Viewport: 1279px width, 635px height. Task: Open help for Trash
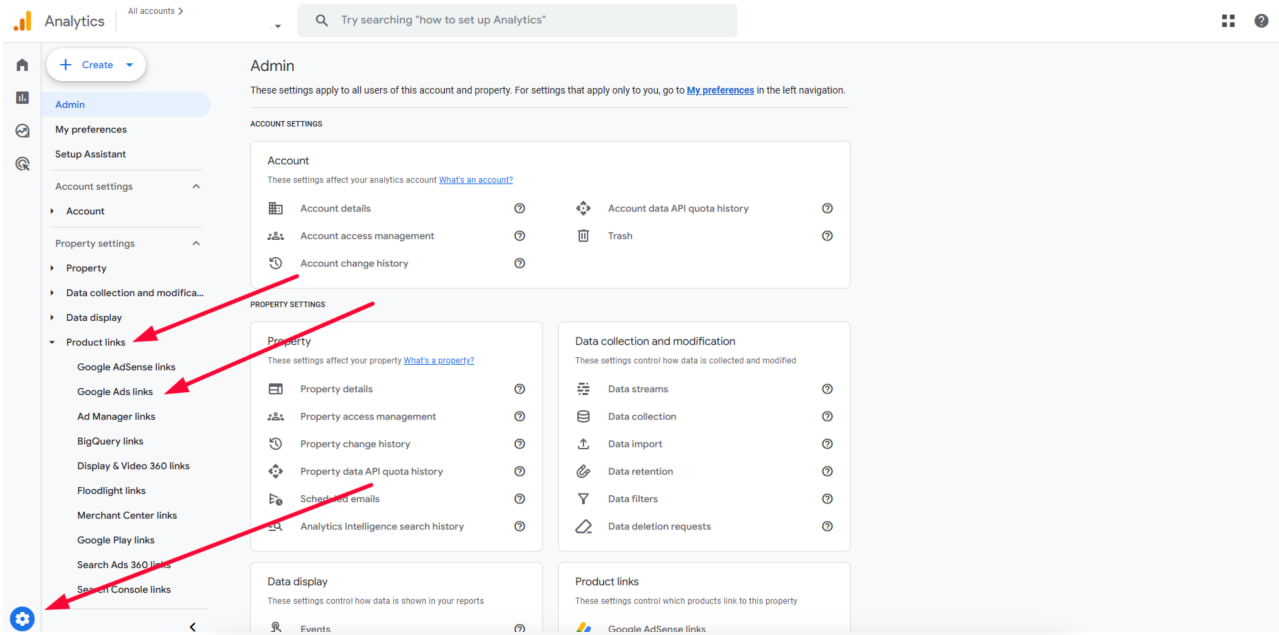[x=828, y=236]
